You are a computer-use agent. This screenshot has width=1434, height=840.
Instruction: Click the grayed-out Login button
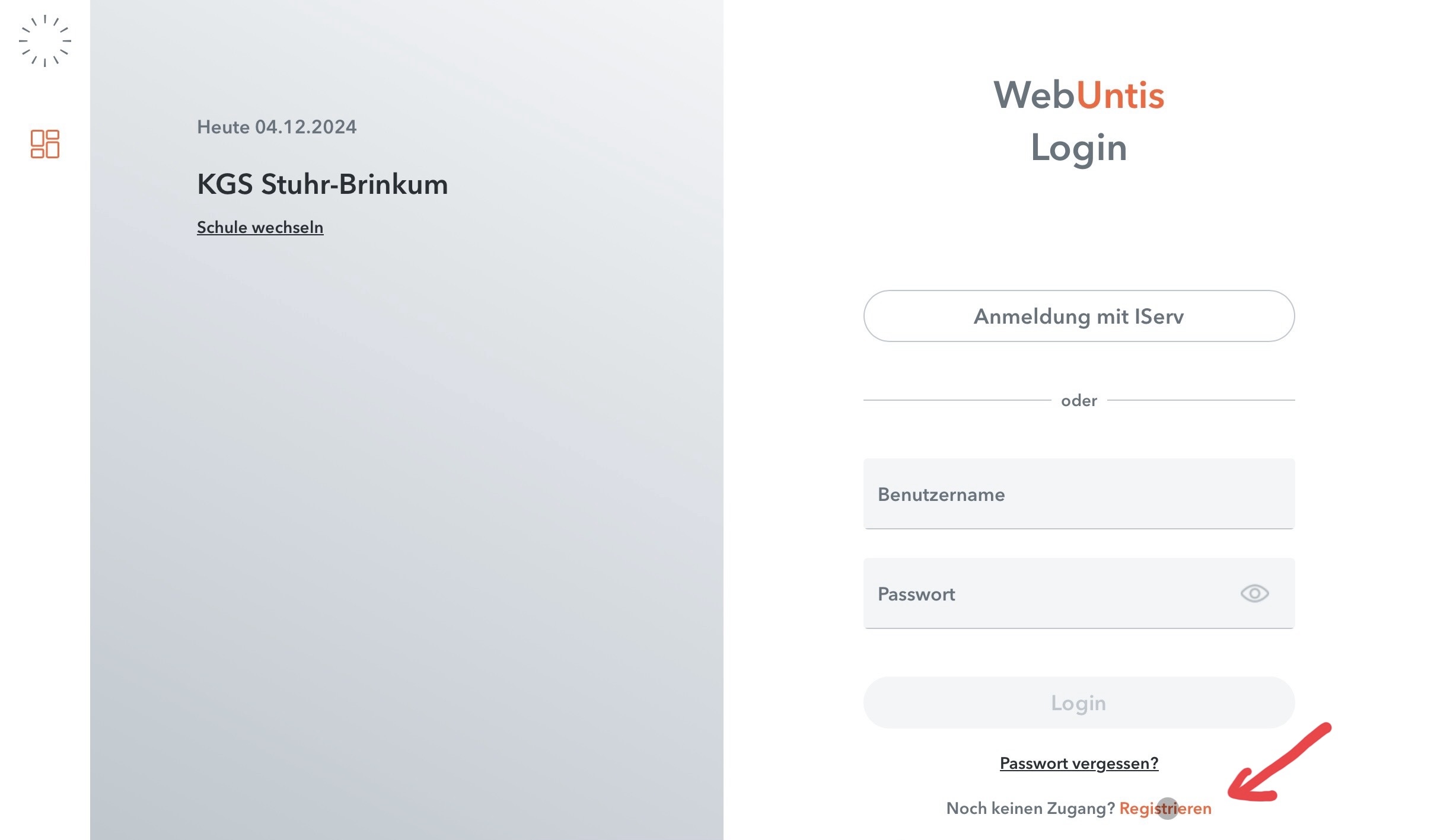point(1079,702)
